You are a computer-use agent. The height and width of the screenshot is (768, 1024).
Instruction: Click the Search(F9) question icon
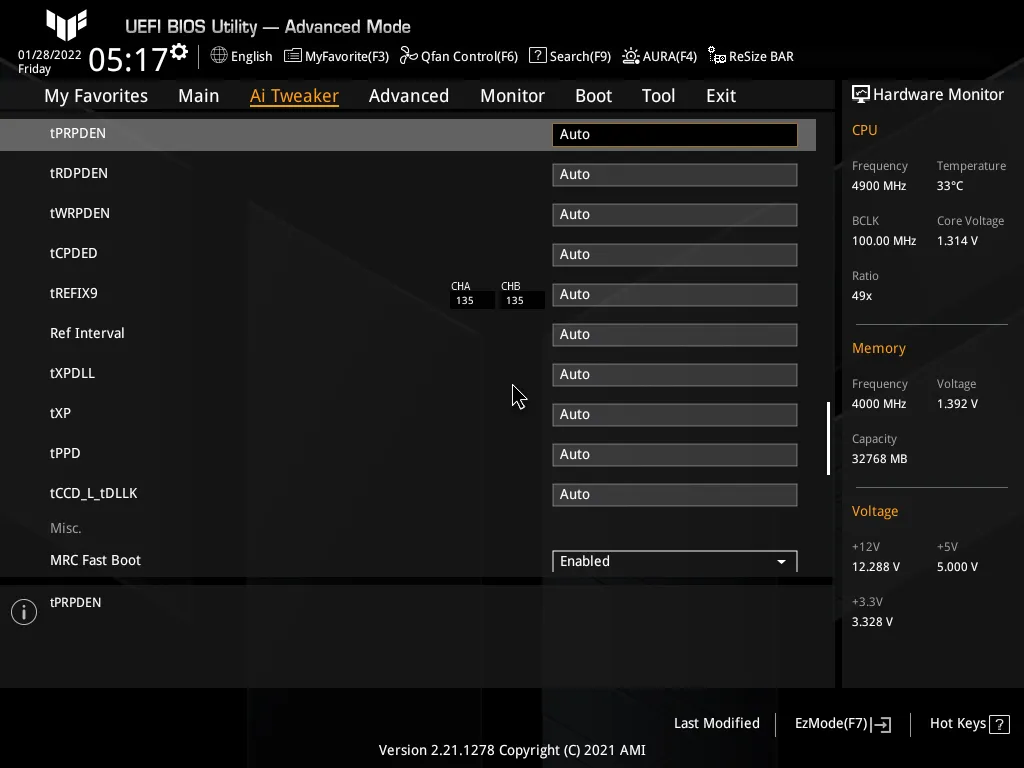[x=537, y=56]
